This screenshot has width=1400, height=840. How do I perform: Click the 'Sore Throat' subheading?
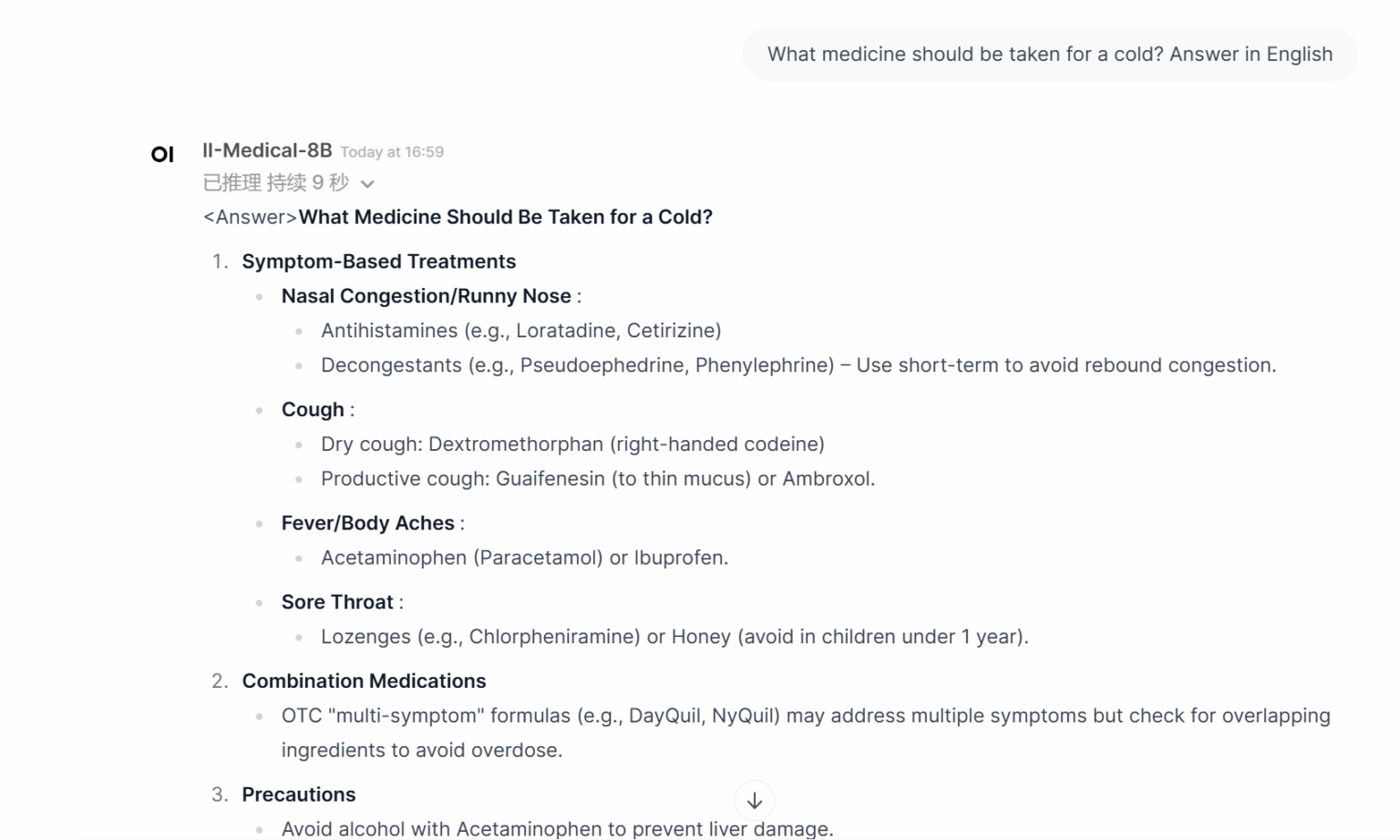337,602
